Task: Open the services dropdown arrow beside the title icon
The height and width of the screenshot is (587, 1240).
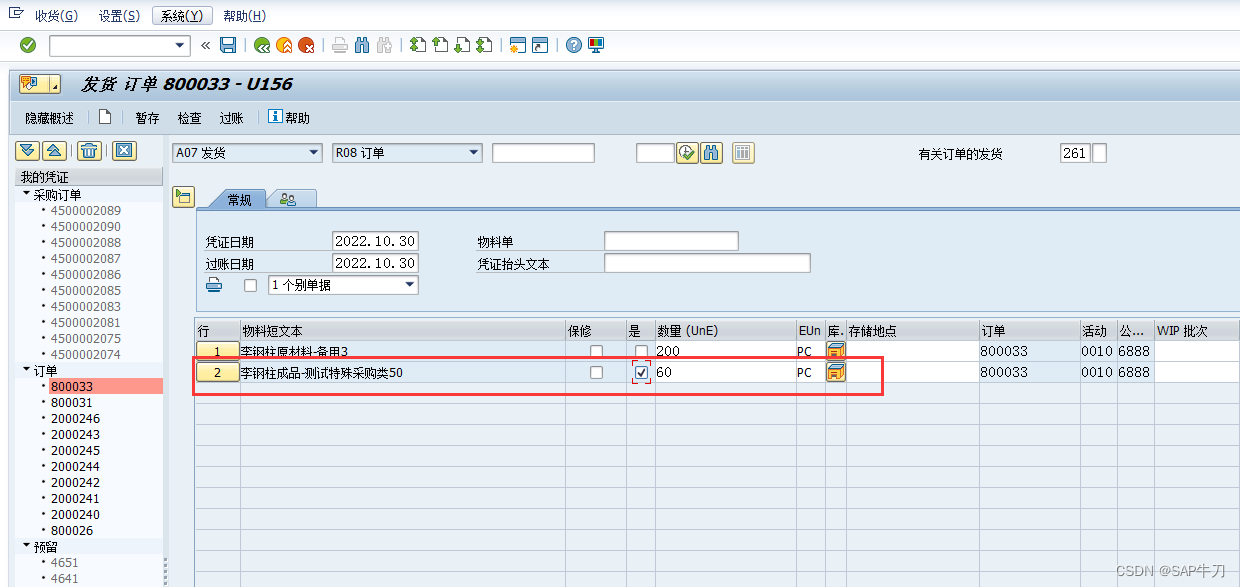Action: click(53, 84)
